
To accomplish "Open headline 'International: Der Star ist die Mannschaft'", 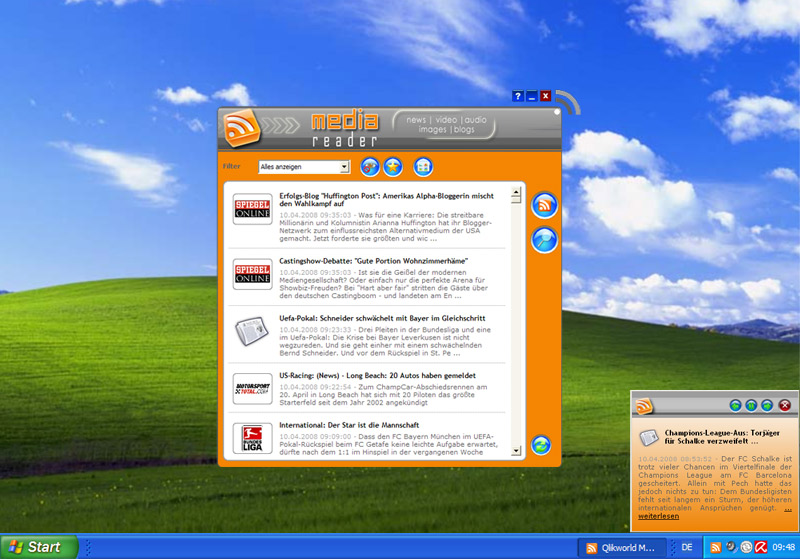I will pyautogui.click(x=349, y=425).
